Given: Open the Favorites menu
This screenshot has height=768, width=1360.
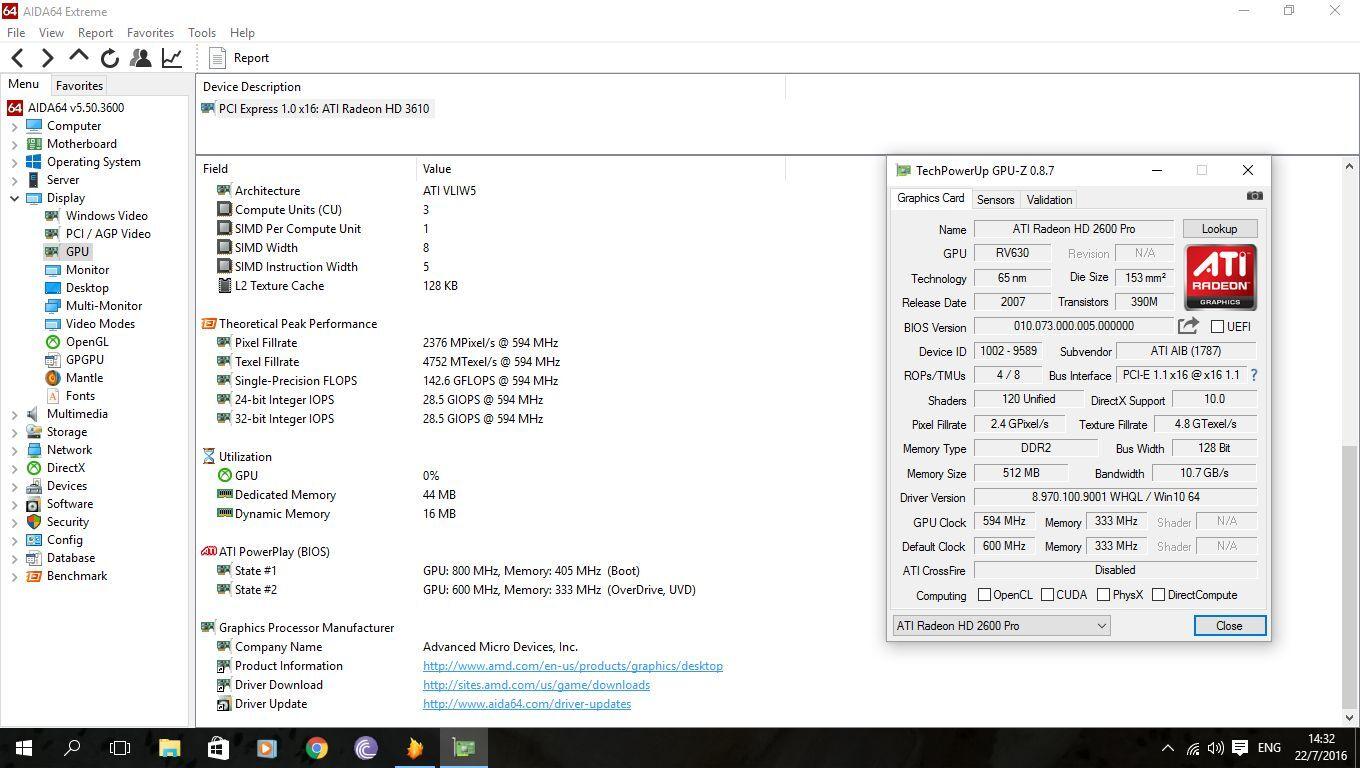Looking at the screenshot, I should coord(150,33).
